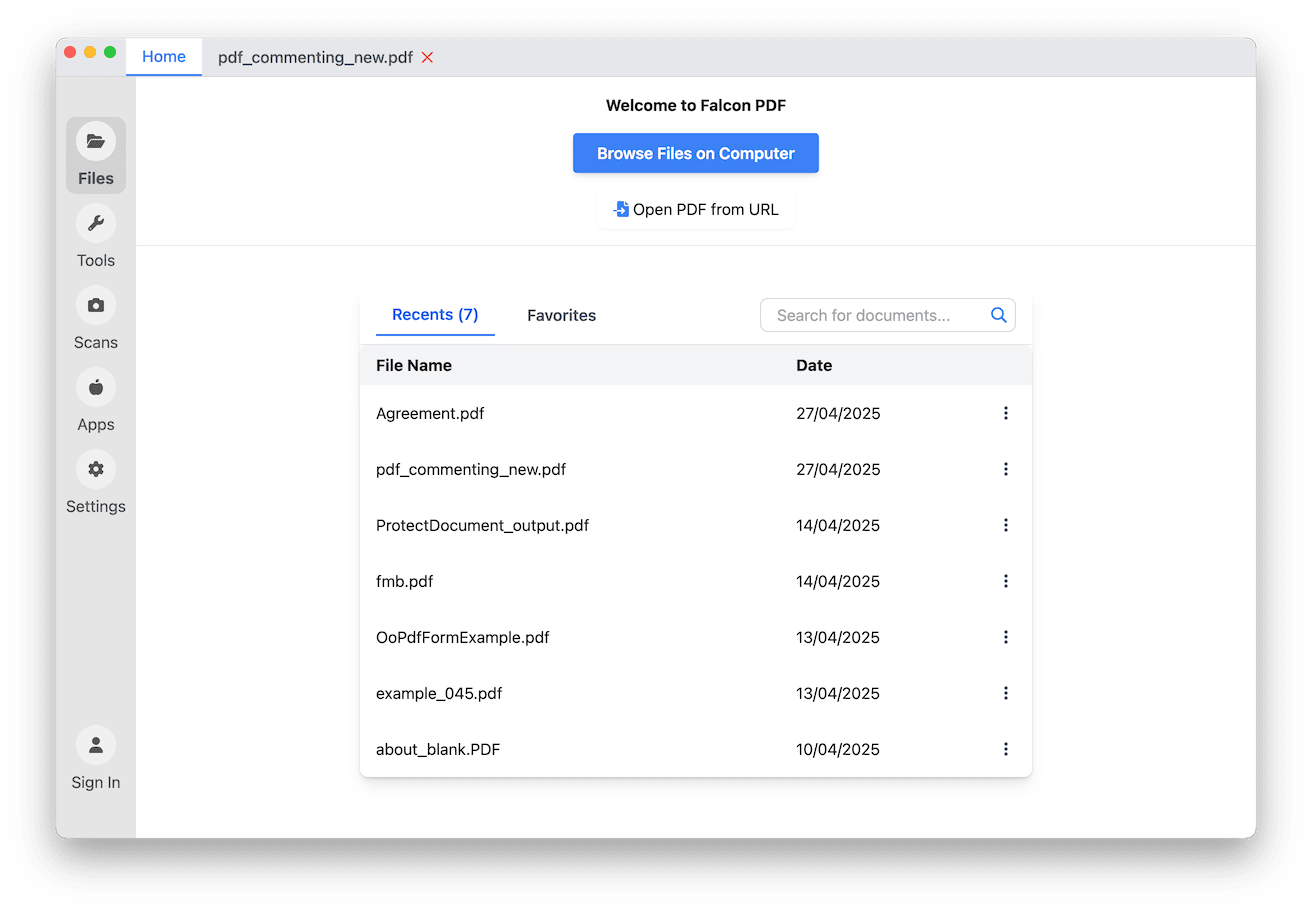This screenshot has height=912, width=1312.
Task: Open more options for Agreement.pdf
Action: [x=1005, y=413]
